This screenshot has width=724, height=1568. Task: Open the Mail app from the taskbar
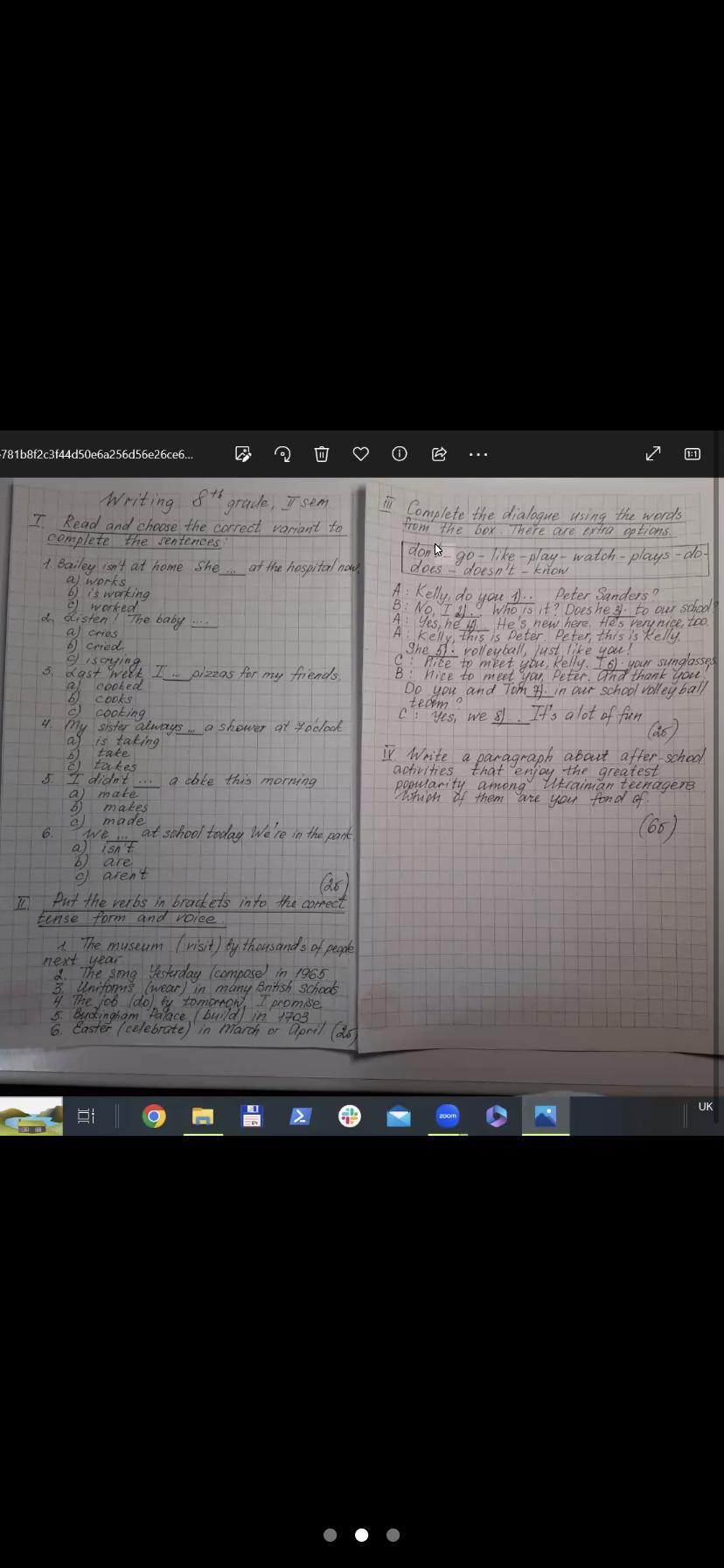click(399, 1116)
